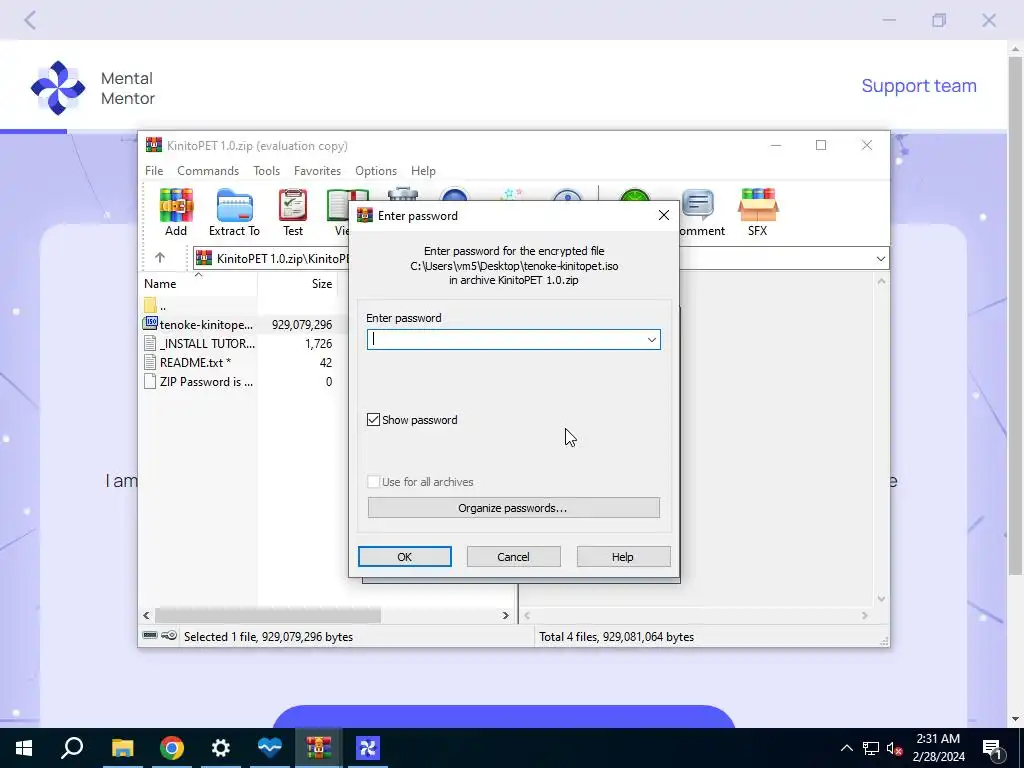The height and width of the screenshot is (768, 1024).
Task: Open the Tools menu
Action: coord(266,170)
